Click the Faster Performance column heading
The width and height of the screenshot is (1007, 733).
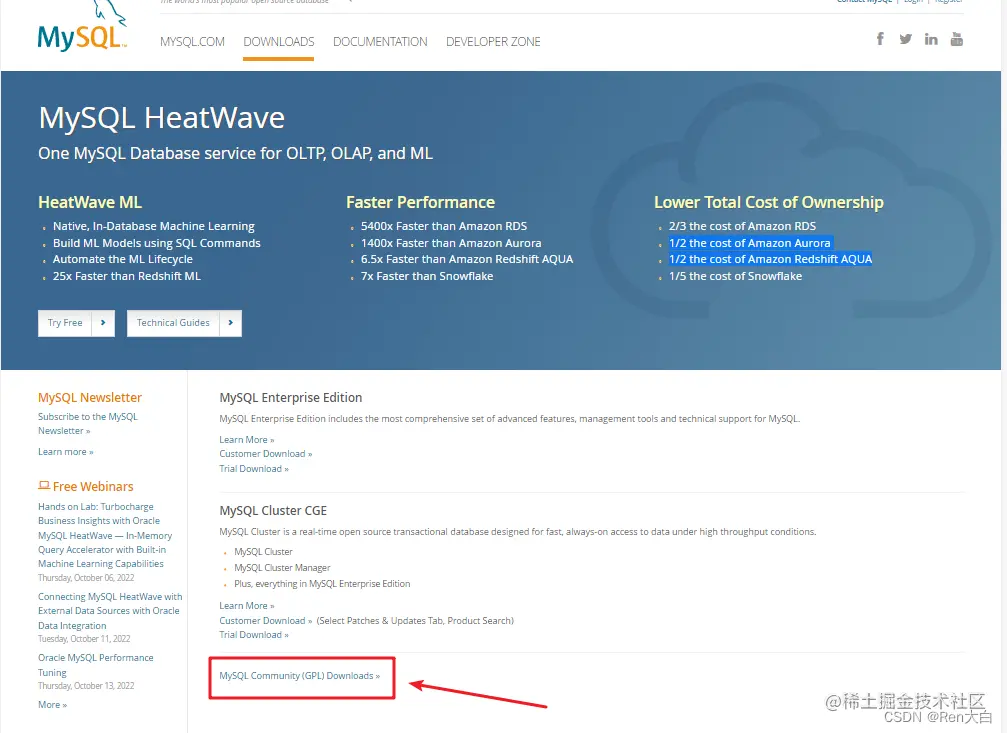[421, 202]
